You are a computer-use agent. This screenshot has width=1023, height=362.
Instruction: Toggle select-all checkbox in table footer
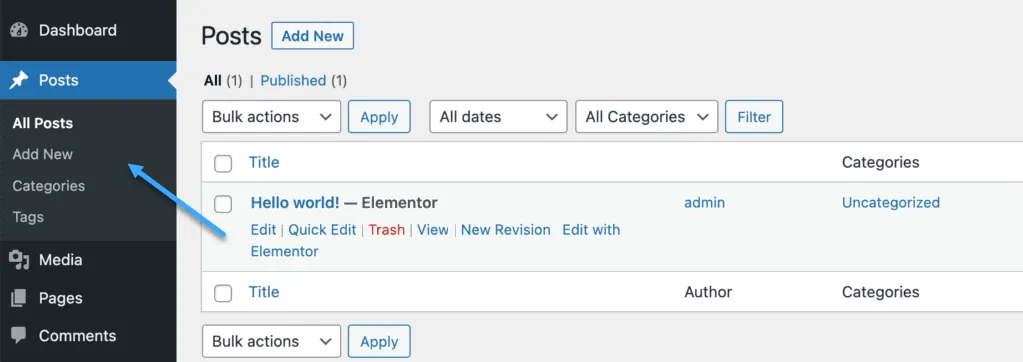(223, 293)
